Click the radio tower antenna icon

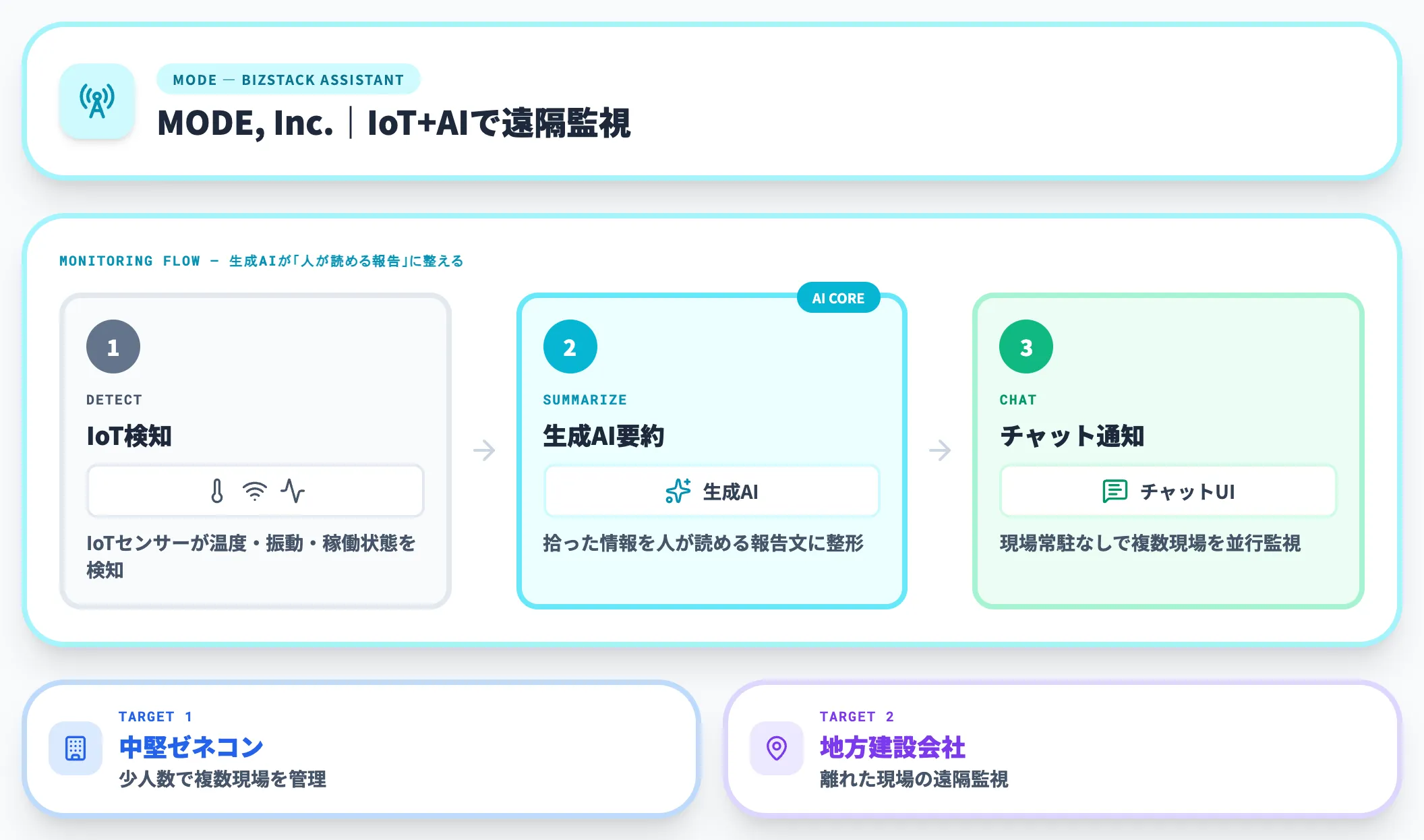(97, 101)
